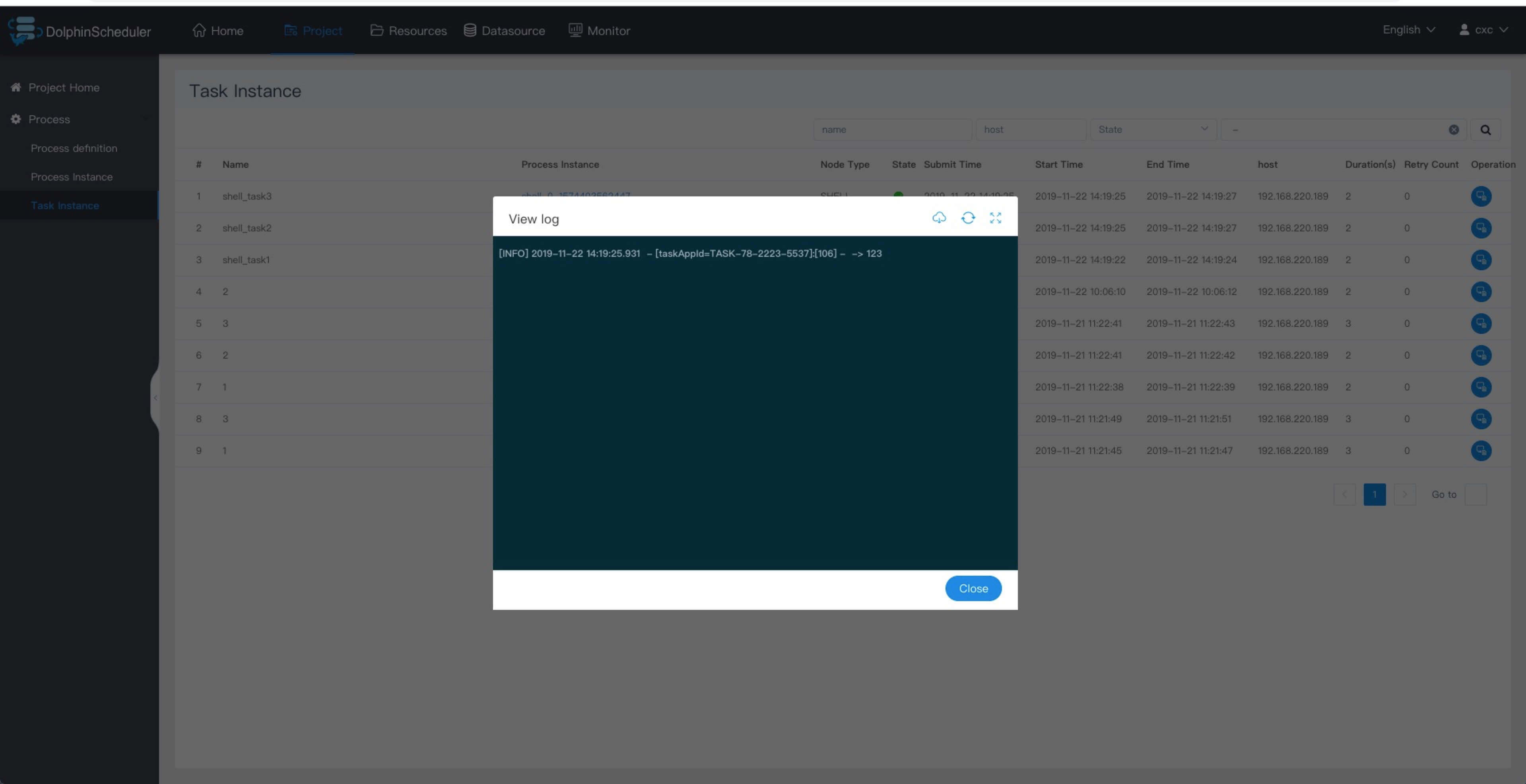This screenshot has width=1526, height=784.
Task: Go to page 1 in the pagination
Action: pos(1375,495)
